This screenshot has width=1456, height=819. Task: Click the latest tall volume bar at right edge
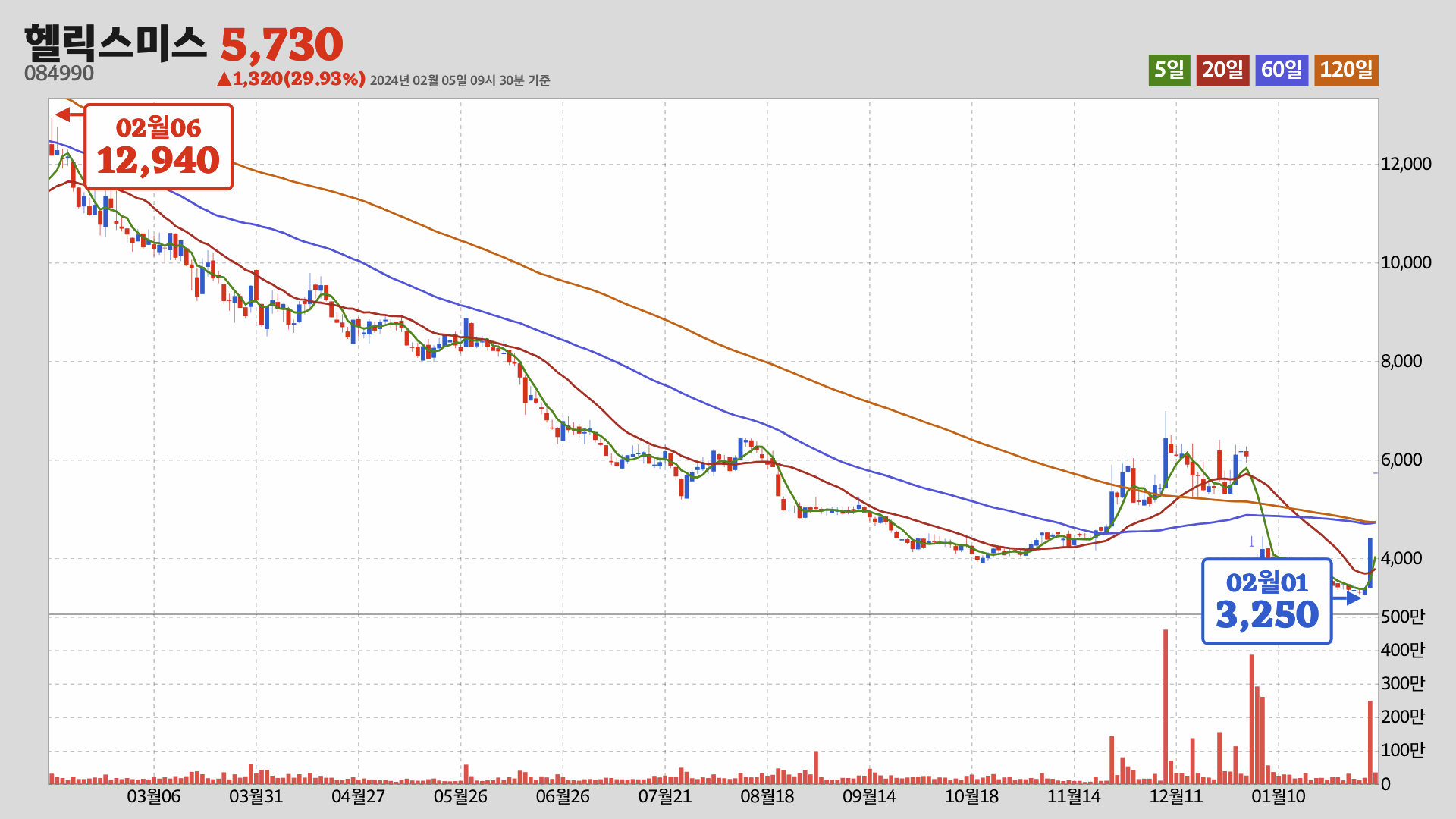point(1370,742)
